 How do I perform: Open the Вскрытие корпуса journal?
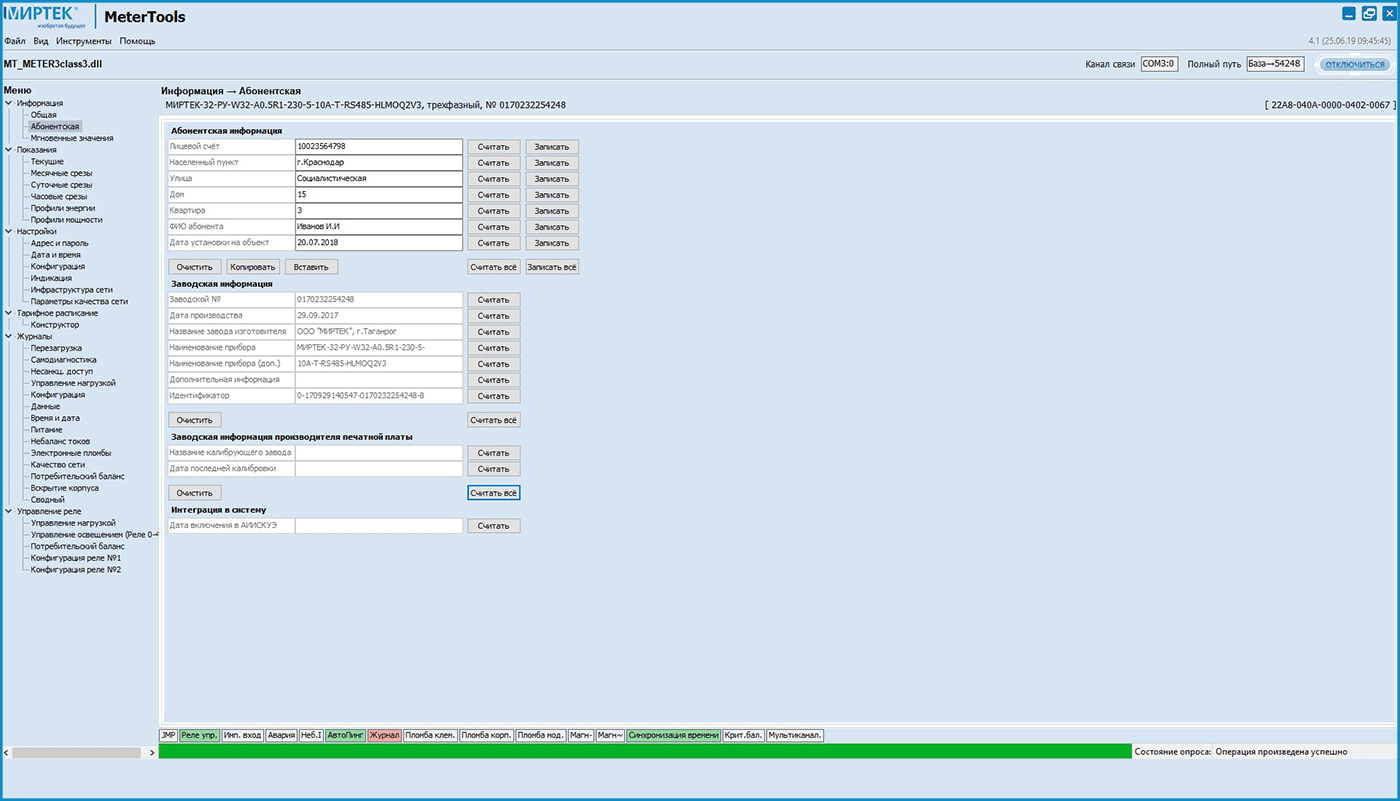click(x=65, y=488)
